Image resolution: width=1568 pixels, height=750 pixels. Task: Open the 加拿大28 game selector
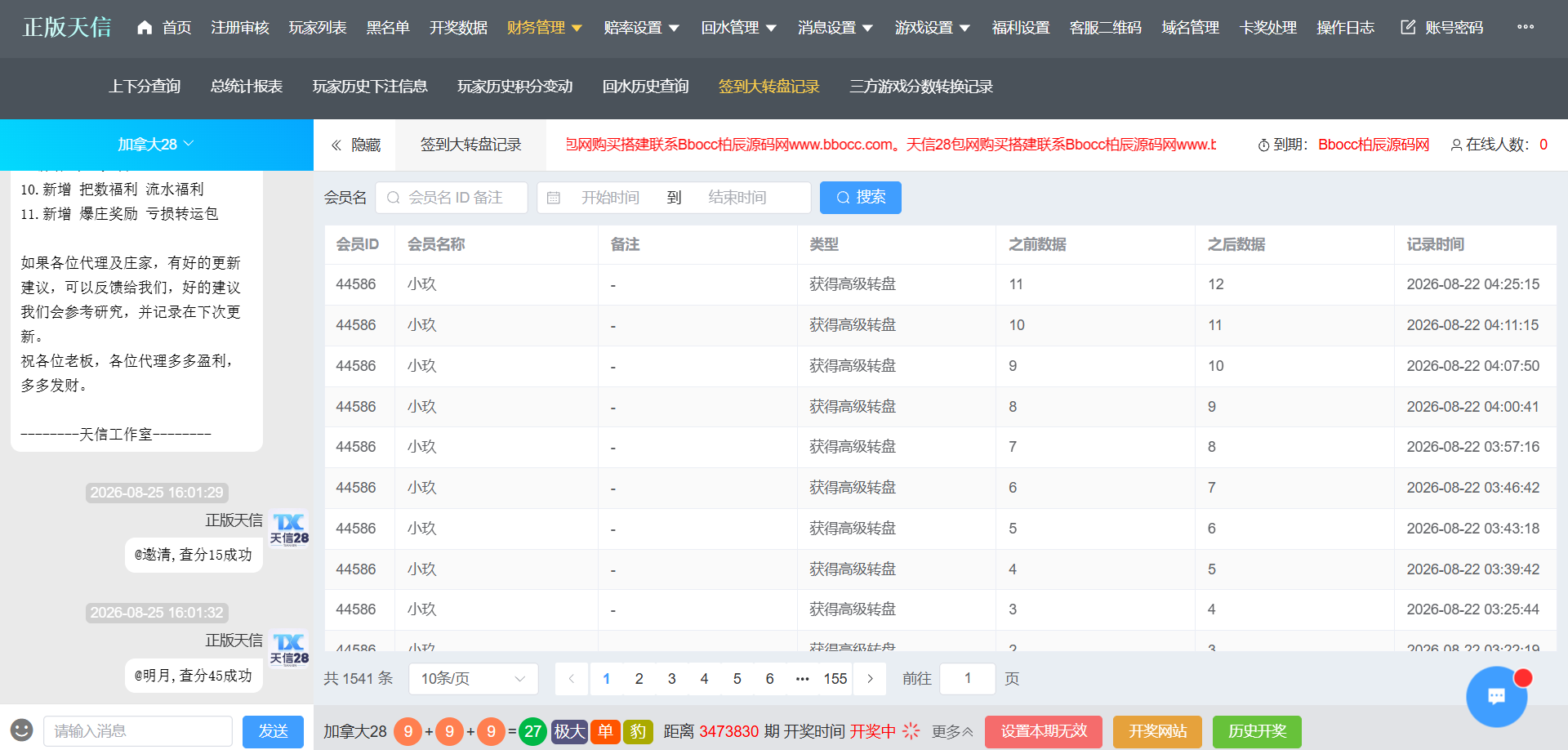tap(156, 145)
